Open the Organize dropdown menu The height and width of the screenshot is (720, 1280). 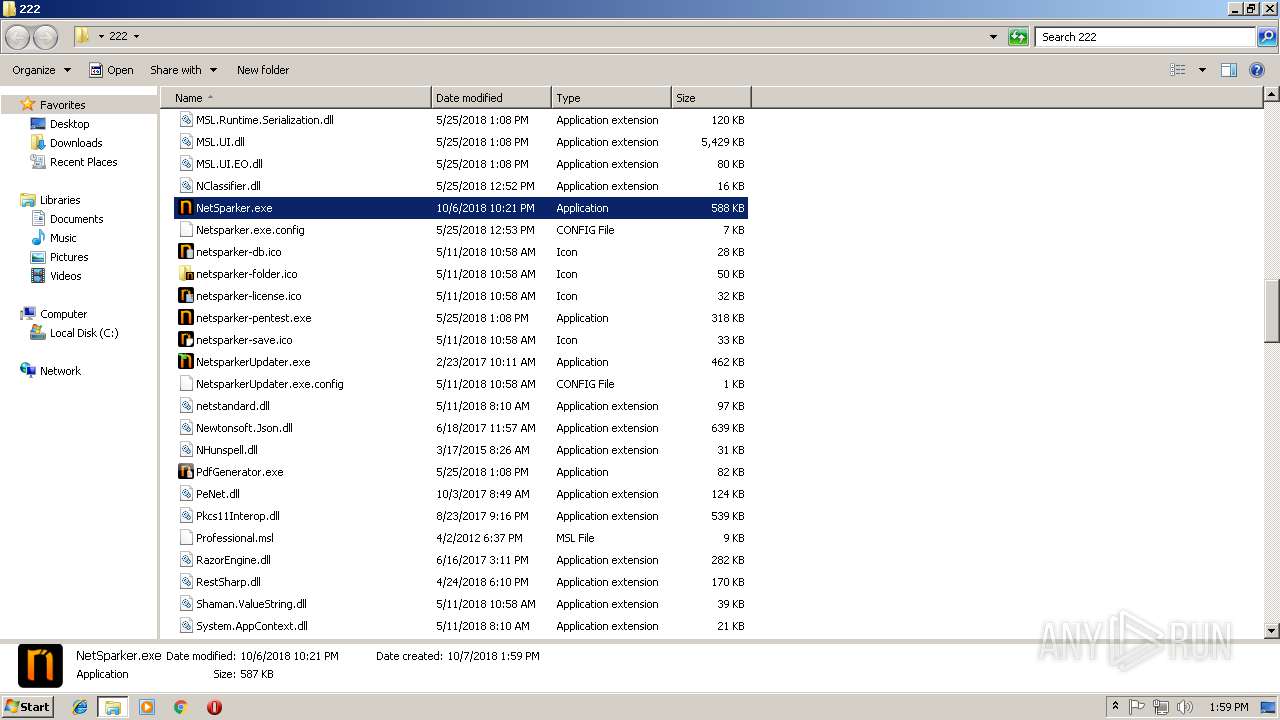(42, 70)
